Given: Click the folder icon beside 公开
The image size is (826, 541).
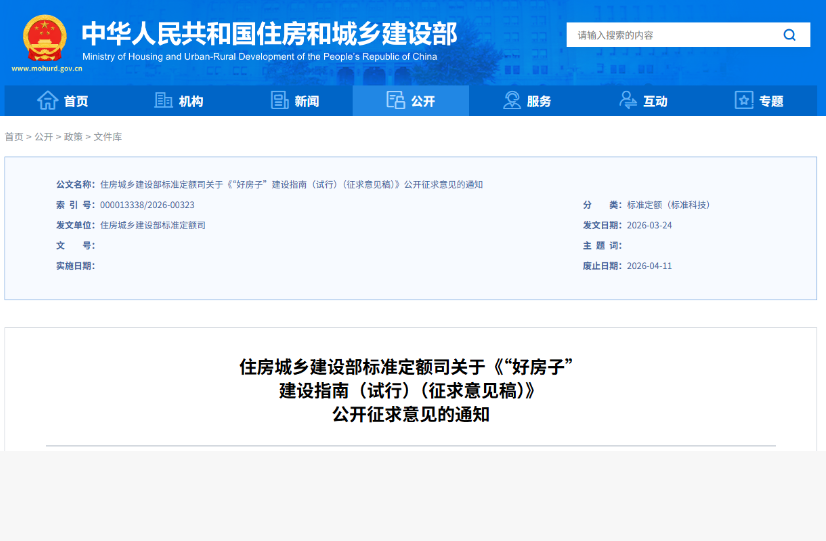Looking at the screenshot, I should tap(395, 100).
